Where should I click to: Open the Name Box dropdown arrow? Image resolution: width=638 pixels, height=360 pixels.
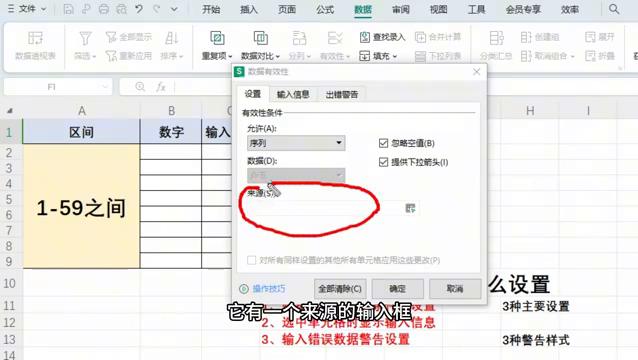coord(105,87)
